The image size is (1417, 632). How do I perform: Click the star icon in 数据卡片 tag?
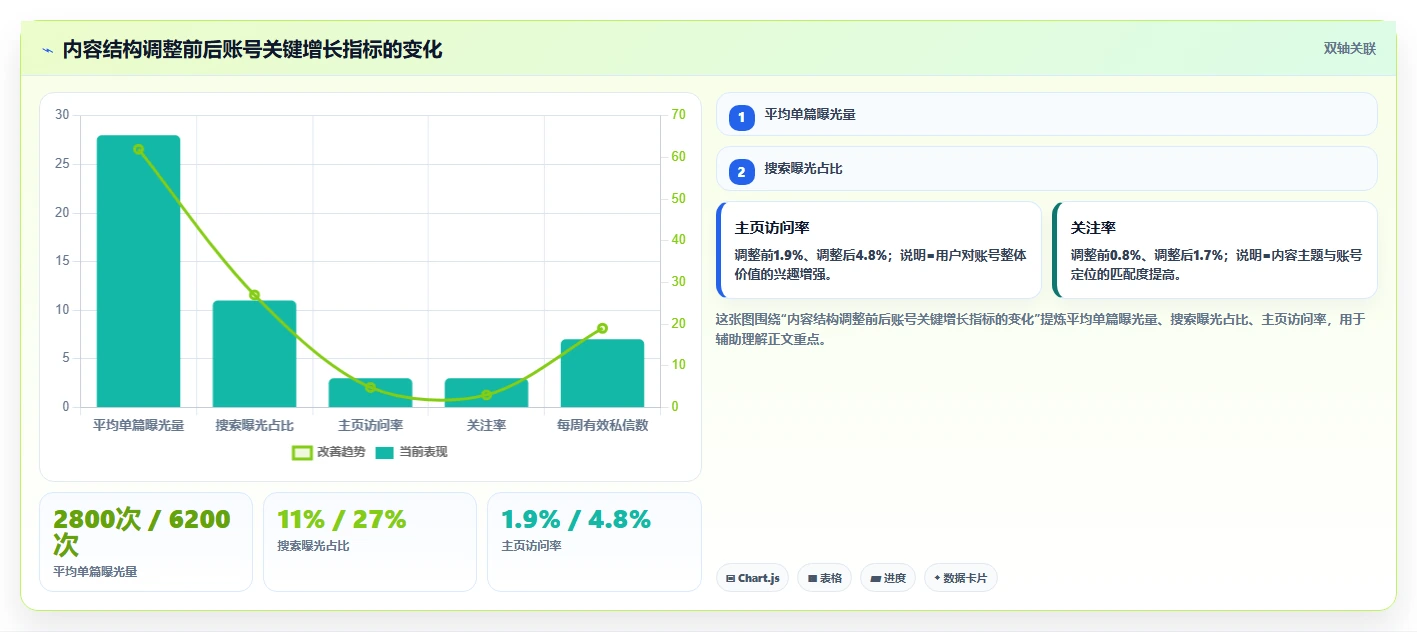[937, 578]
